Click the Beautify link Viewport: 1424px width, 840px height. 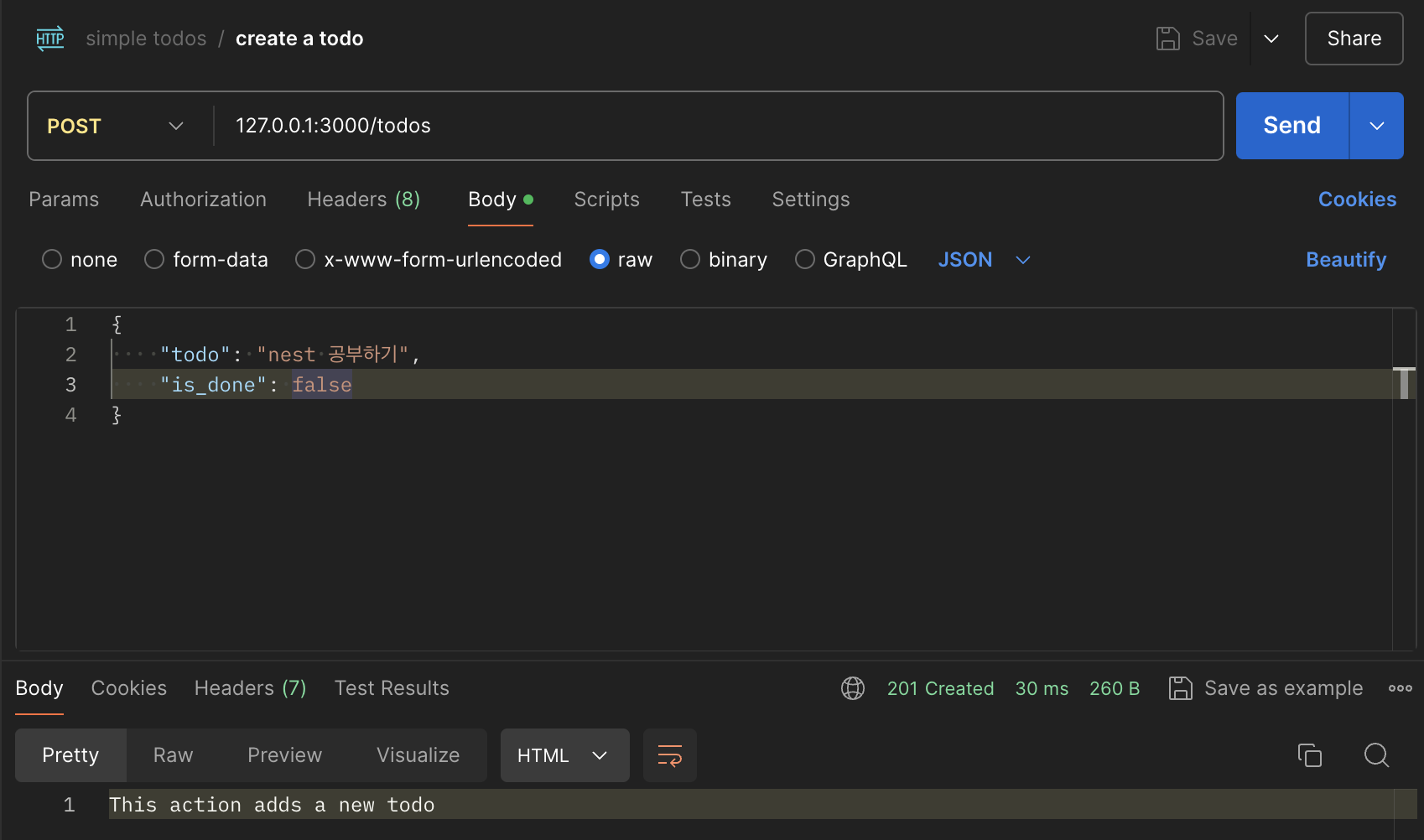coord(1346,260)
